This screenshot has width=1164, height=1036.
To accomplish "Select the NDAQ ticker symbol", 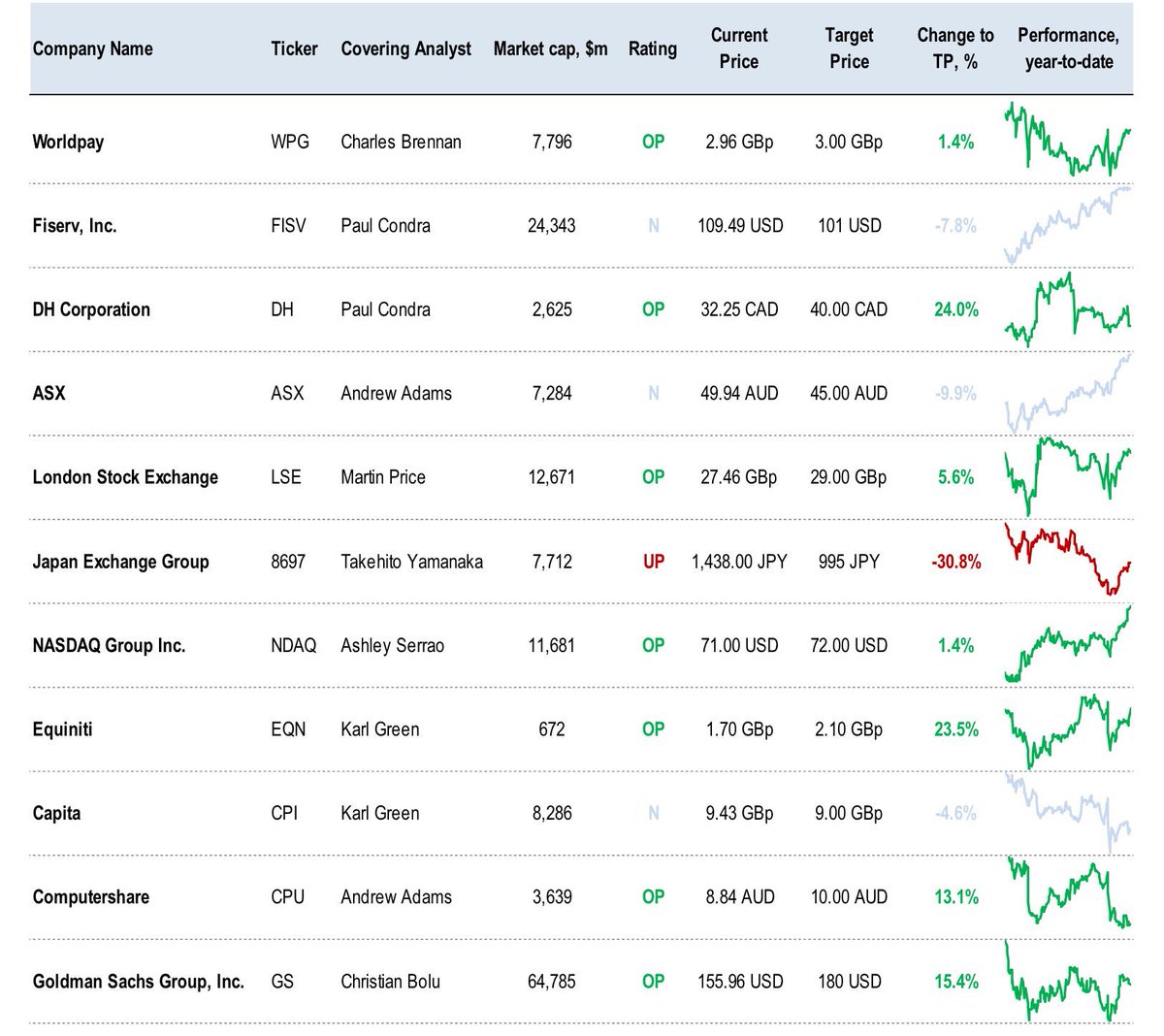I will pos(293,645).
